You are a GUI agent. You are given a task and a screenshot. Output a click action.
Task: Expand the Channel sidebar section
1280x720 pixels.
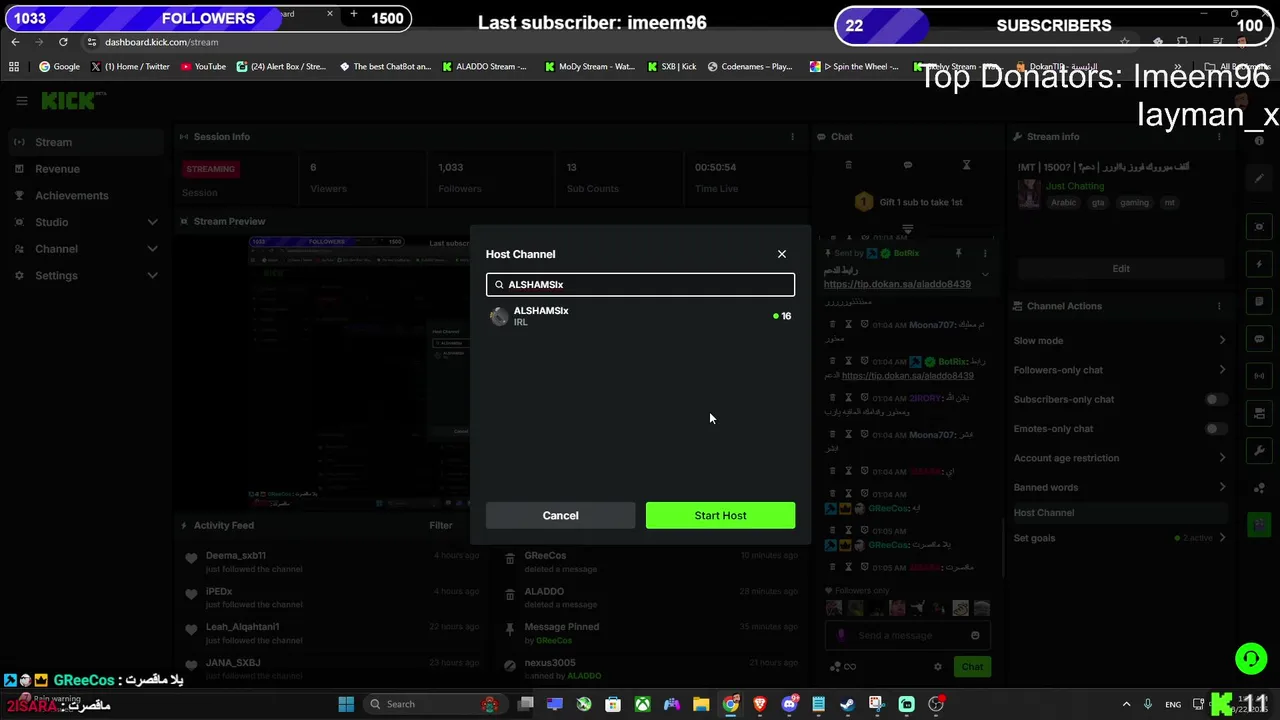click(x=85, y=249)
